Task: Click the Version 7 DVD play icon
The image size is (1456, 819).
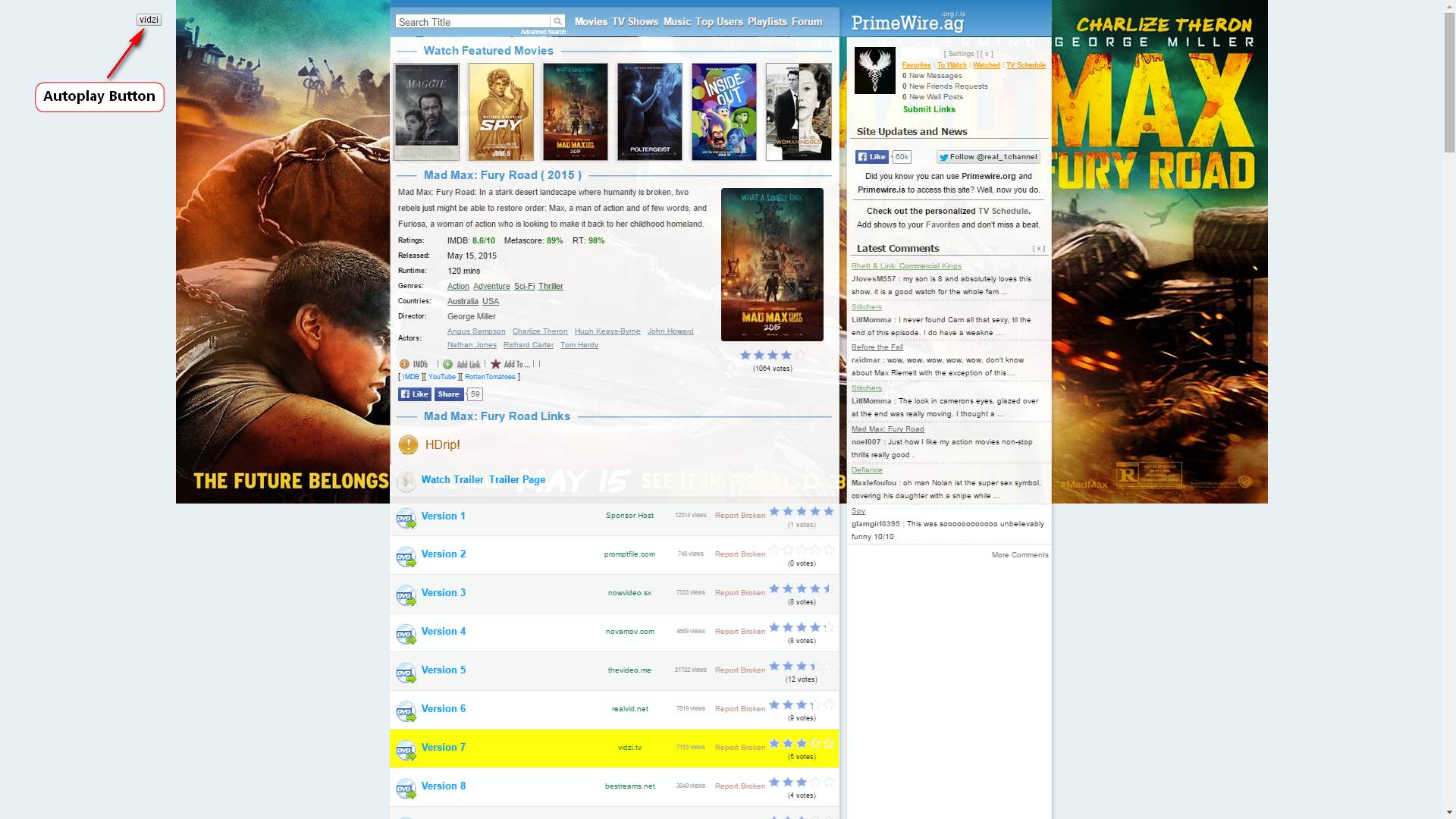Action: (x=406, y=751)
